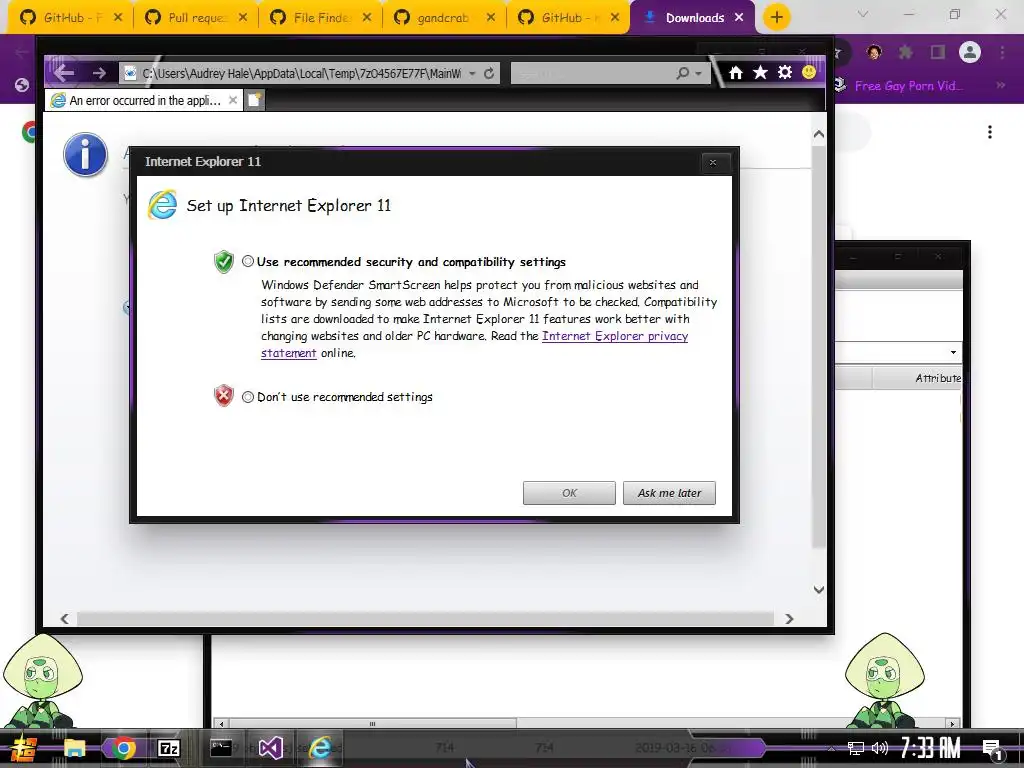
Task: Click the left arrow on background window's horizontal scrollbar
Action: click(221, 724)
